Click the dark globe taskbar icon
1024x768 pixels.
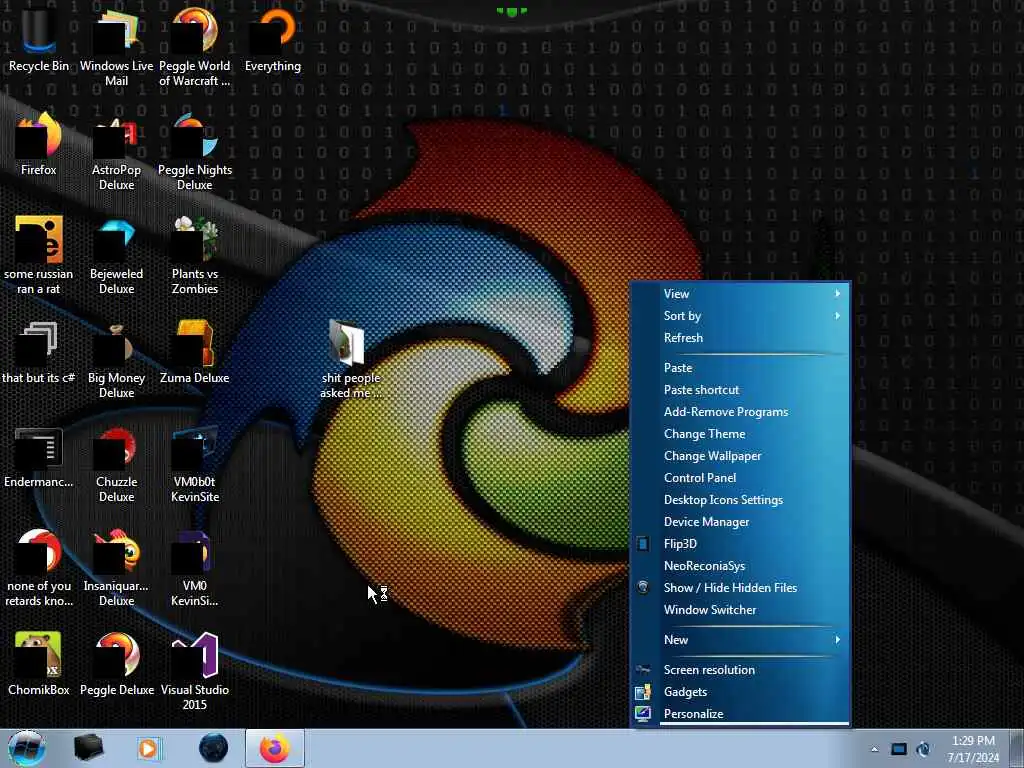click(x=214, y=748)
